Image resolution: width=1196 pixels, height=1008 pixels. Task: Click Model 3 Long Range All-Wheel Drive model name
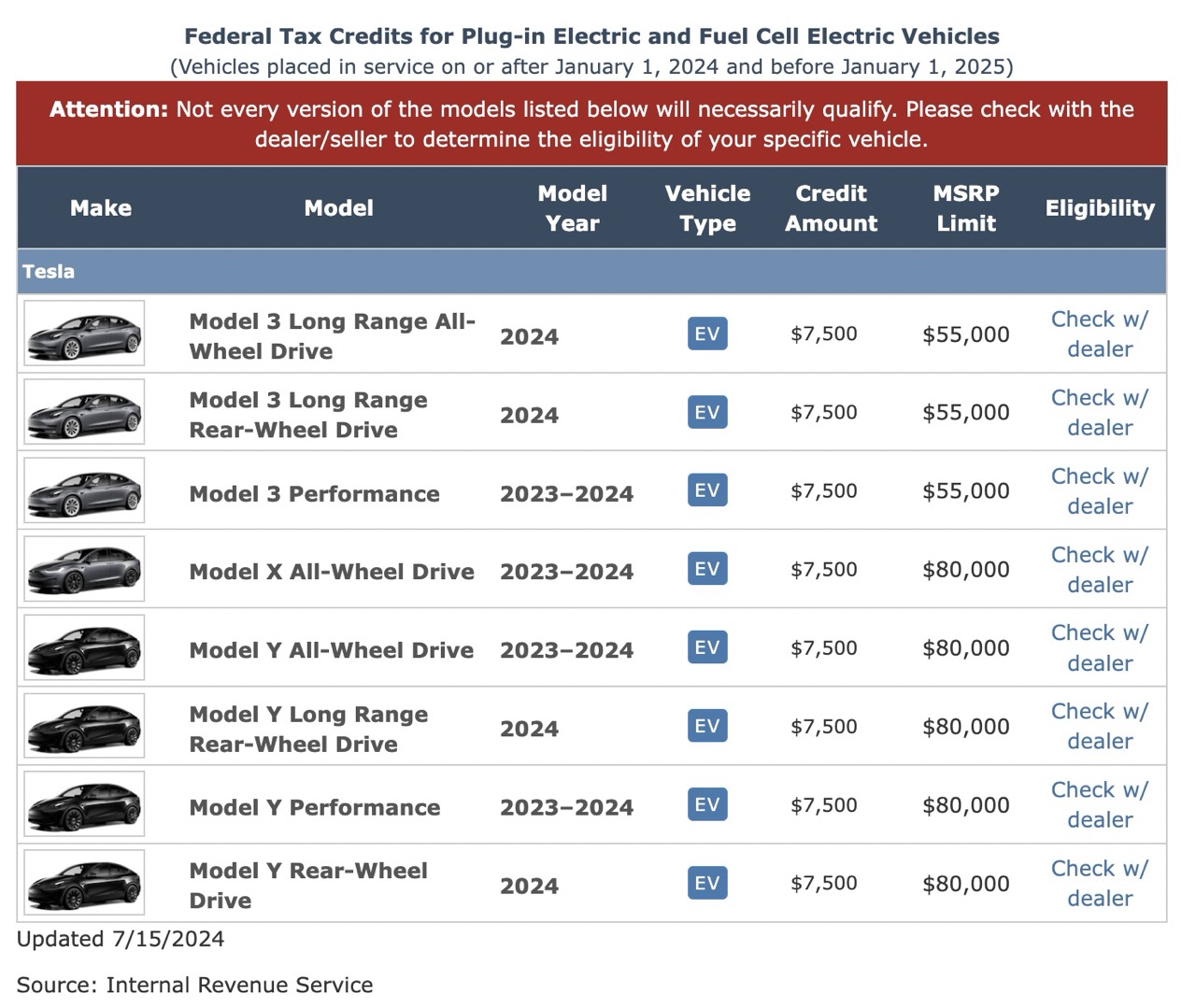point(333,336)
